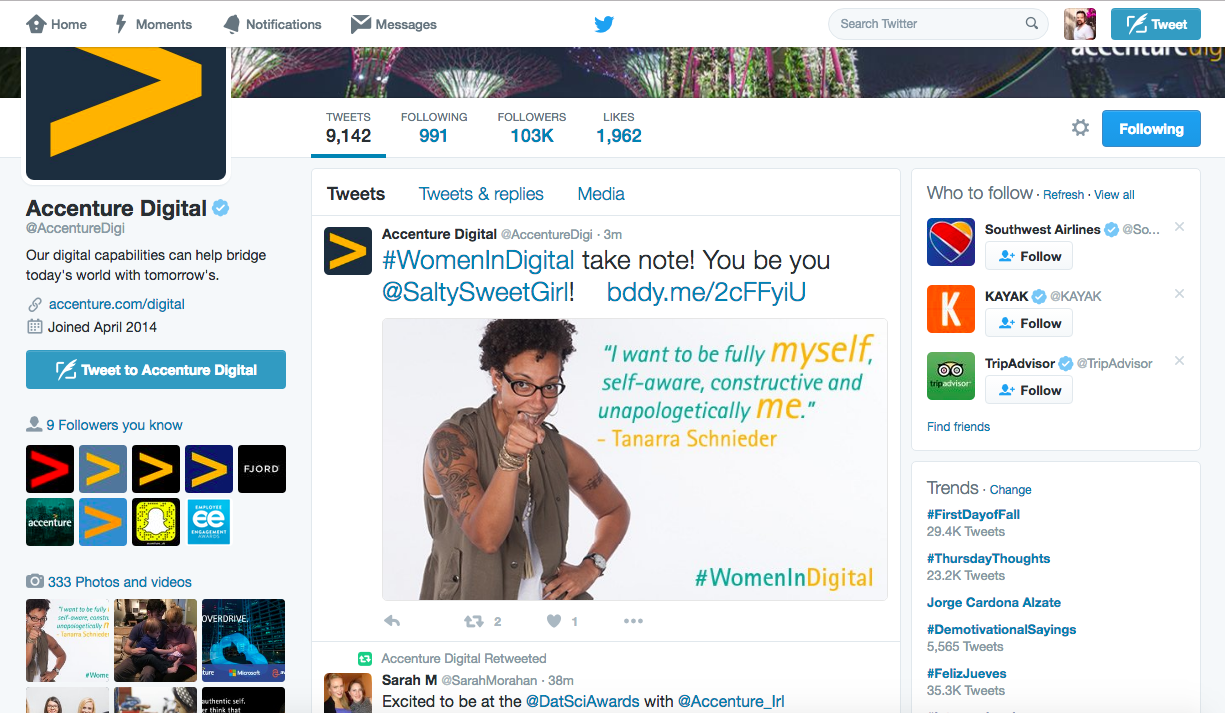Open the Tanarra Schnieder tweet image
Viewport: 1225px width, 713px height.
(635, 459)
